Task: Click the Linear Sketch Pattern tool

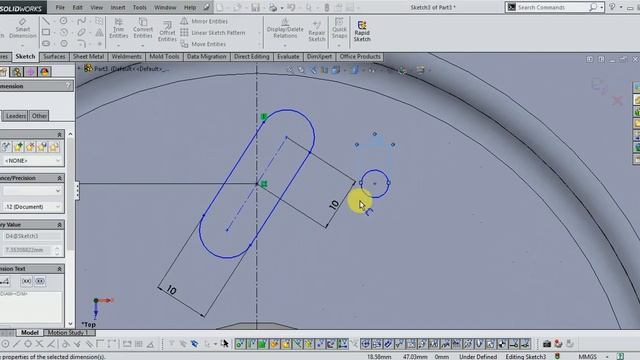Action: click(x=213, y=33)
